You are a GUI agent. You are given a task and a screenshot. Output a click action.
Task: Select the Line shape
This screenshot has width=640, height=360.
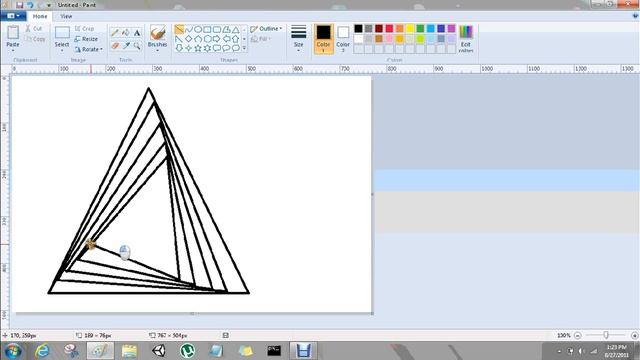[179, 29]
